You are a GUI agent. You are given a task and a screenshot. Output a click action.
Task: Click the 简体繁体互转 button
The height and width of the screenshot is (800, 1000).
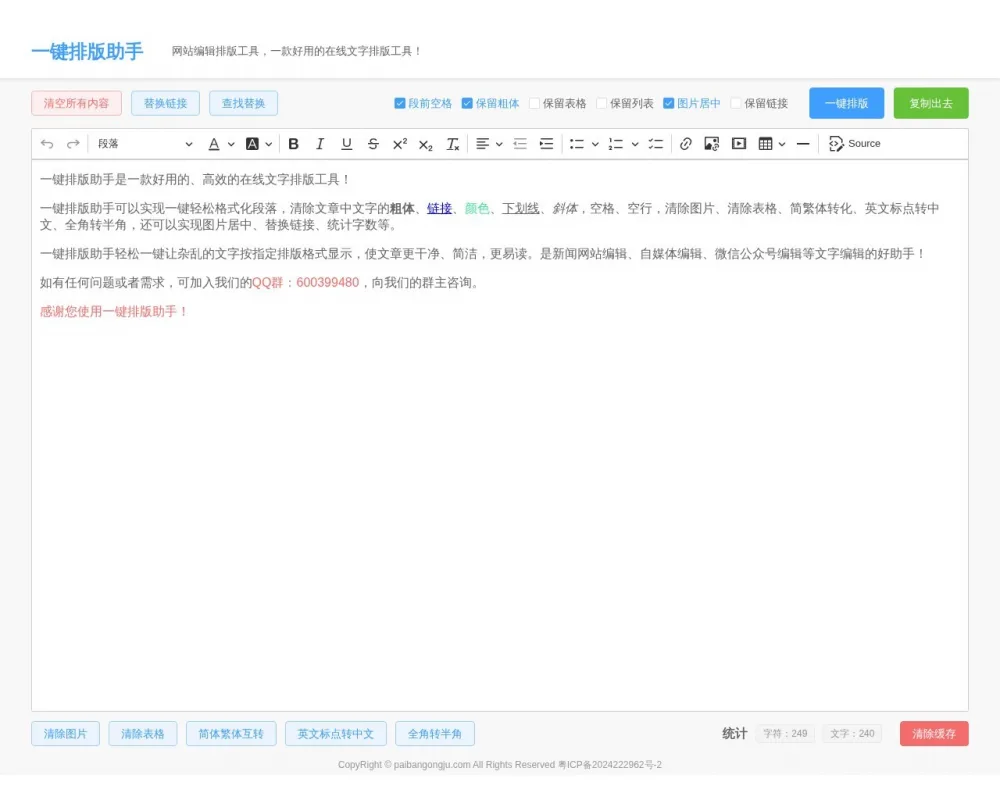tap(231, 734)
